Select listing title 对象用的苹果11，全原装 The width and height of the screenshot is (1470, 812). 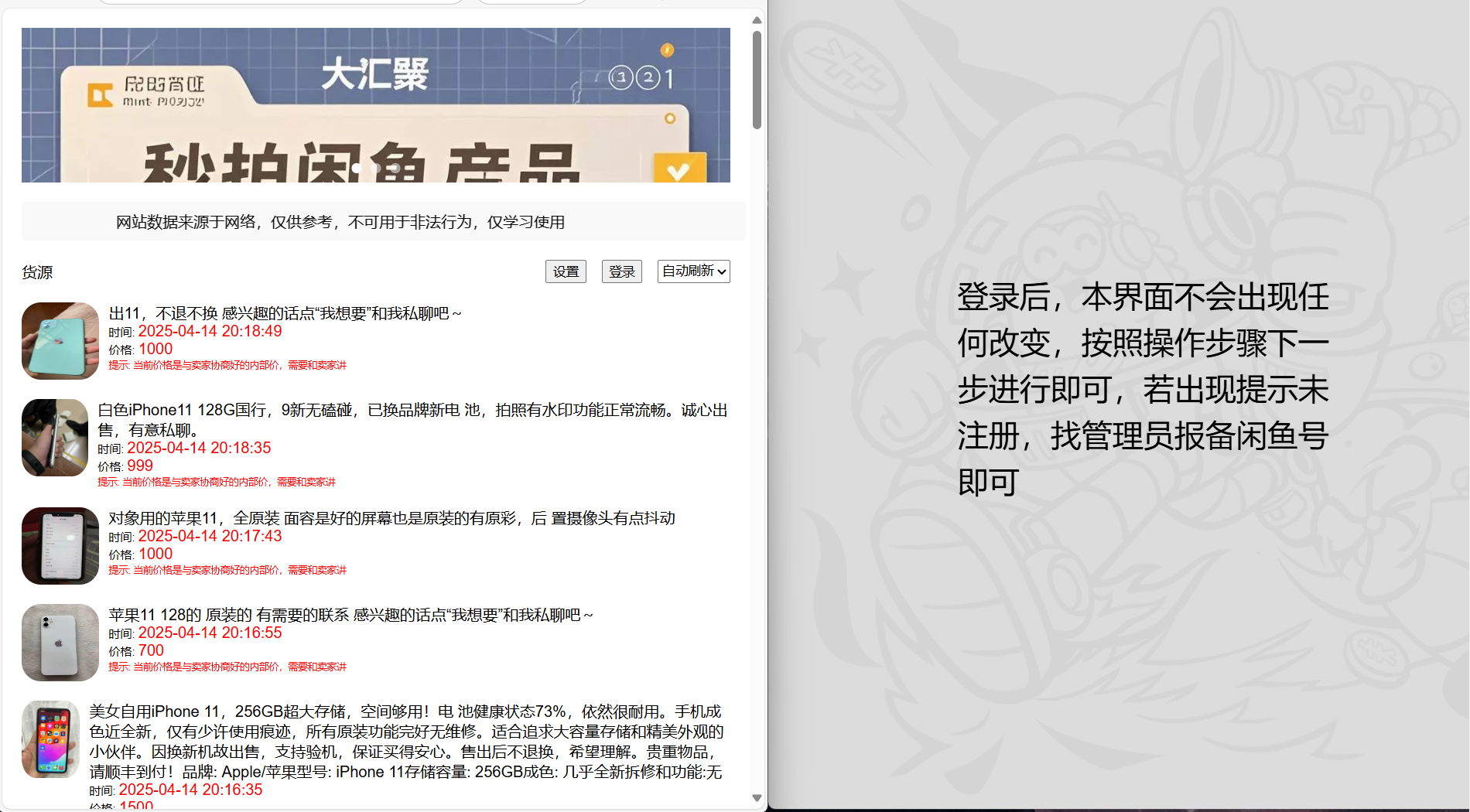391,518
